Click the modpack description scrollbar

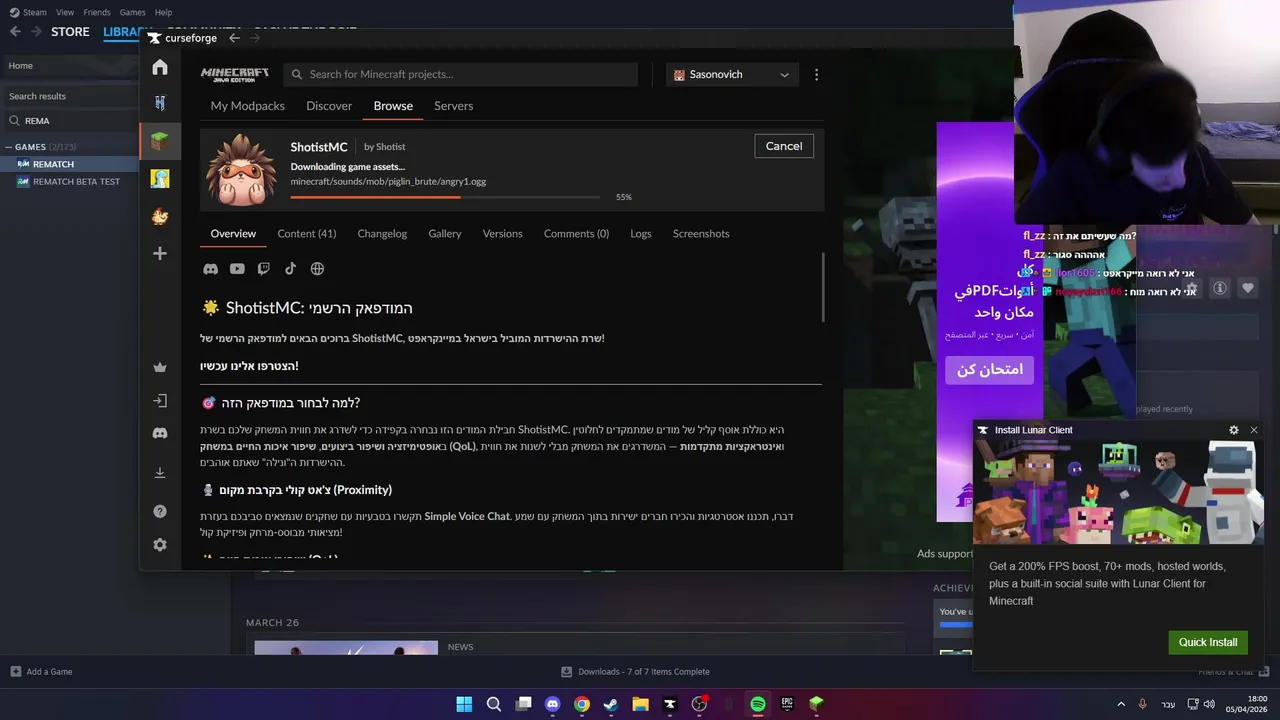pyautogui.click(x=823, y=287)
